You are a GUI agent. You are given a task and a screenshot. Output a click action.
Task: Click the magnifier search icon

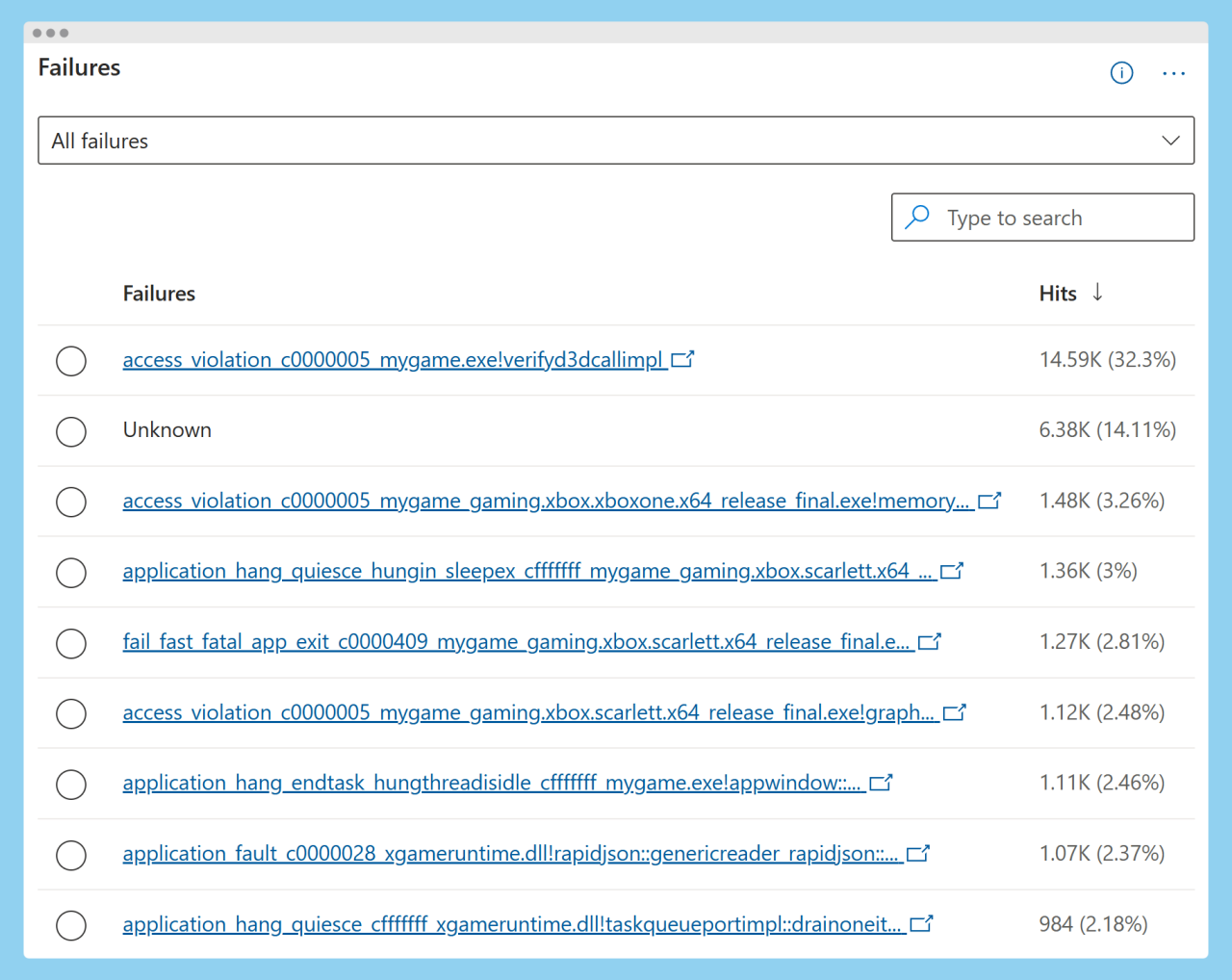(x=918, y=218)
